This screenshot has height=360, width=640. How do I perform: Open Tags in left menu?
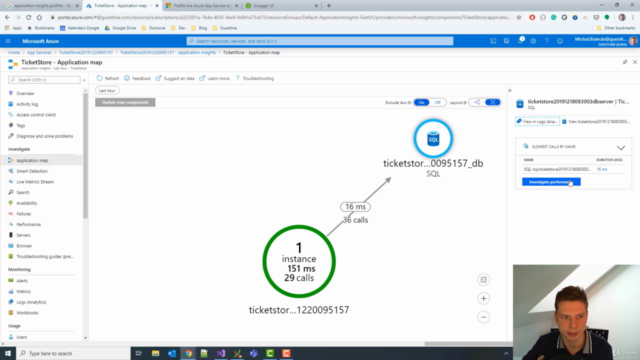(20, 125)
